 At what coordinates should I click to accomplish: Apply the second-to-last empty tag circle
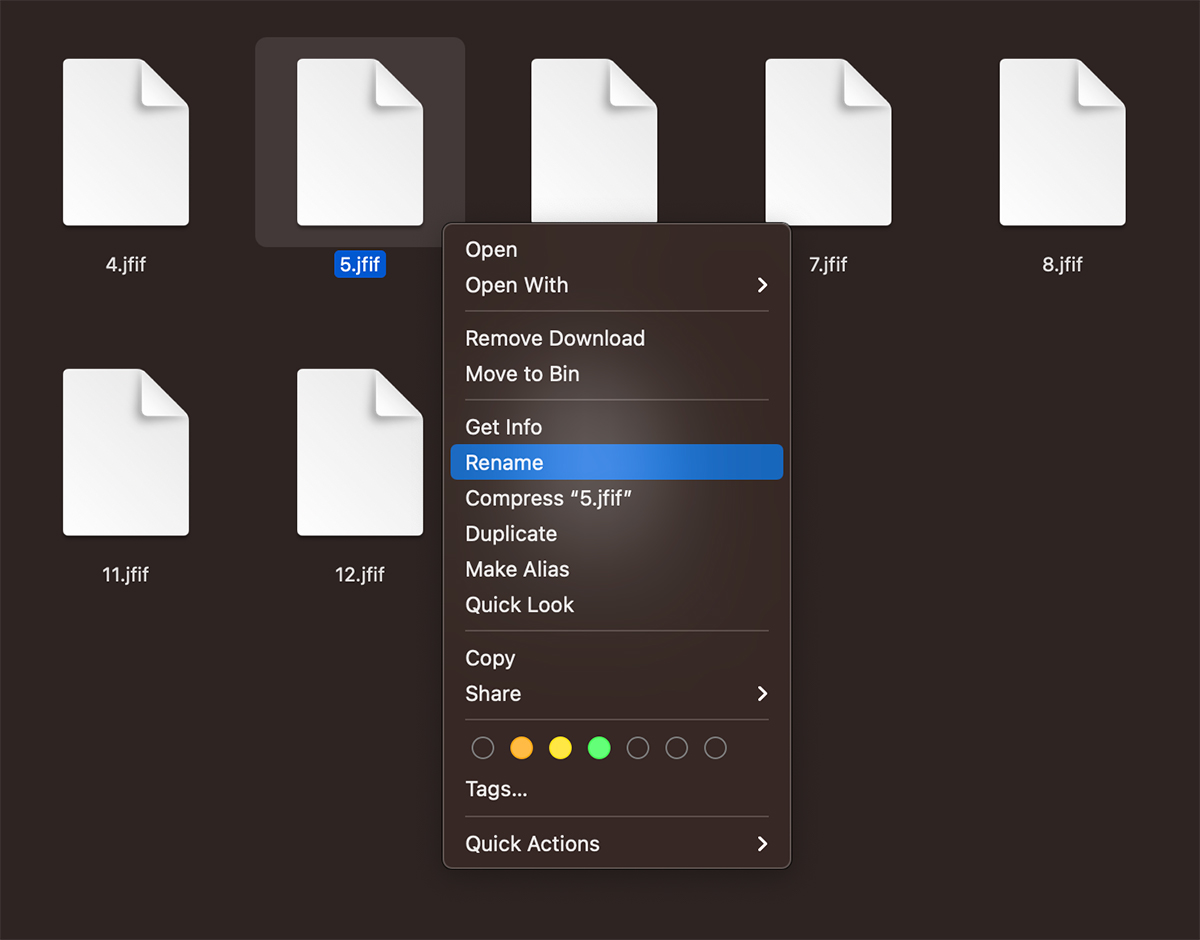pyautogui.click(x=676, y=748)
